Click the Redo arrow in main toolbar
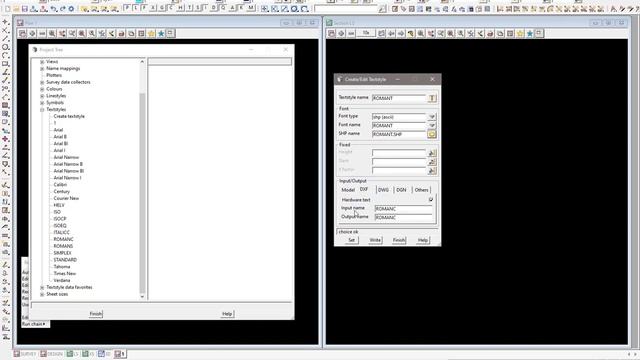 (62, 9)
